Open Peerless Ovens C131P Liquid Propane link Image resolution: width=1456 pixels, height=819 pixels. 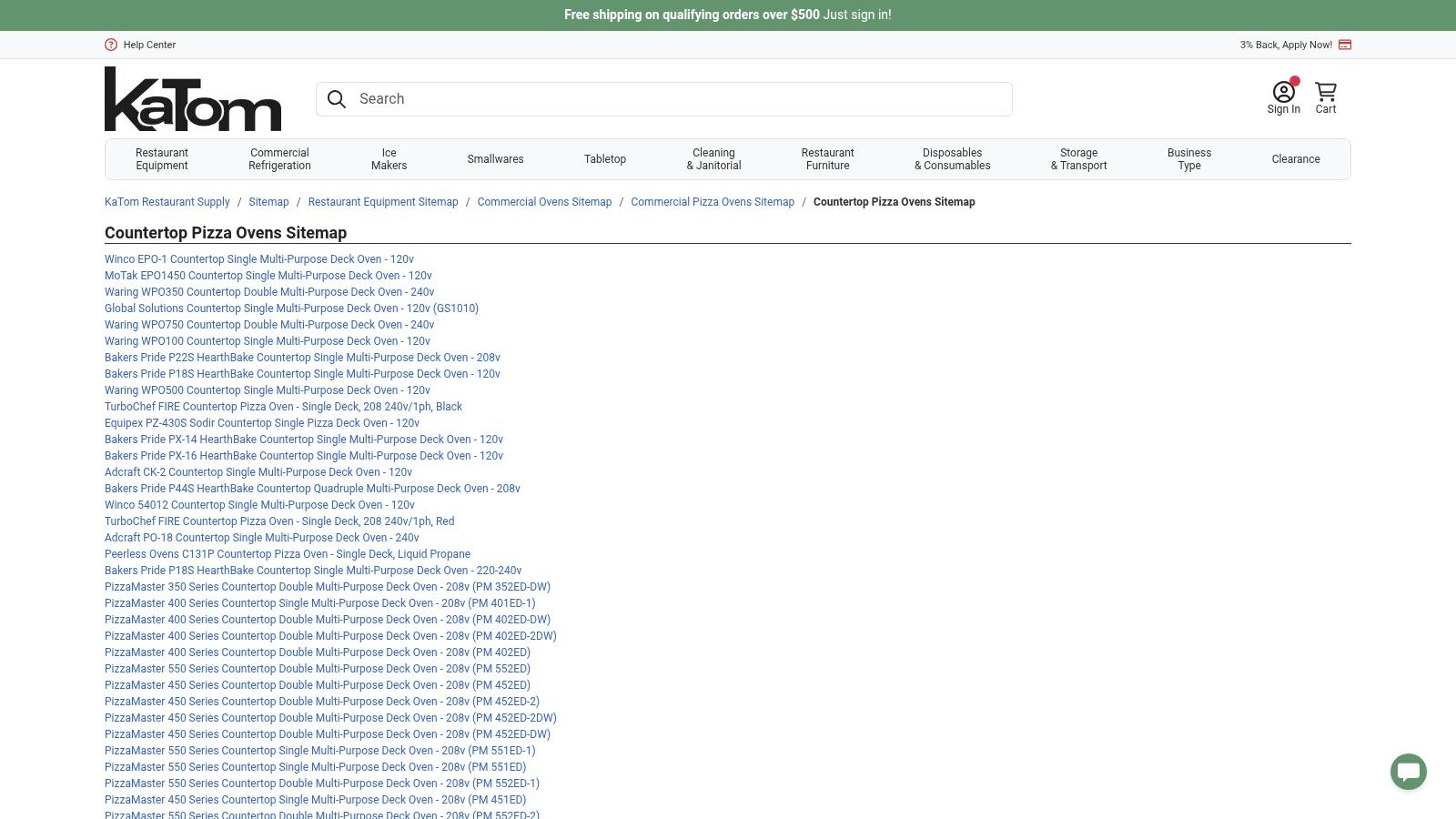288,554
